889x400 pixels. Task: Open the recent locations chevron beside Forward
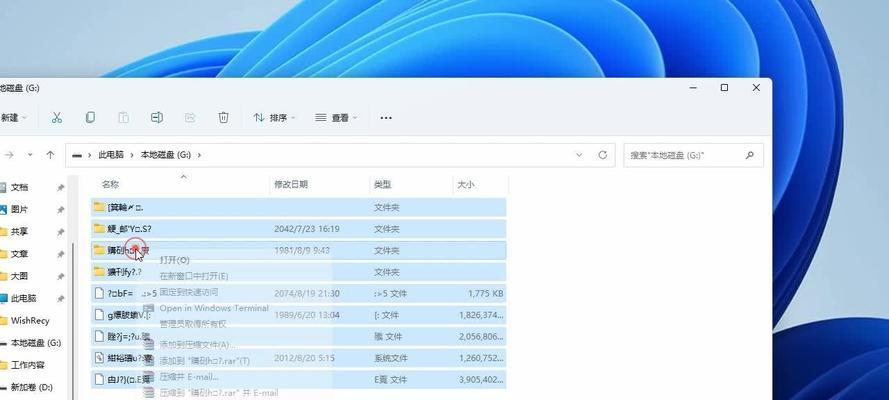(30, 155)
